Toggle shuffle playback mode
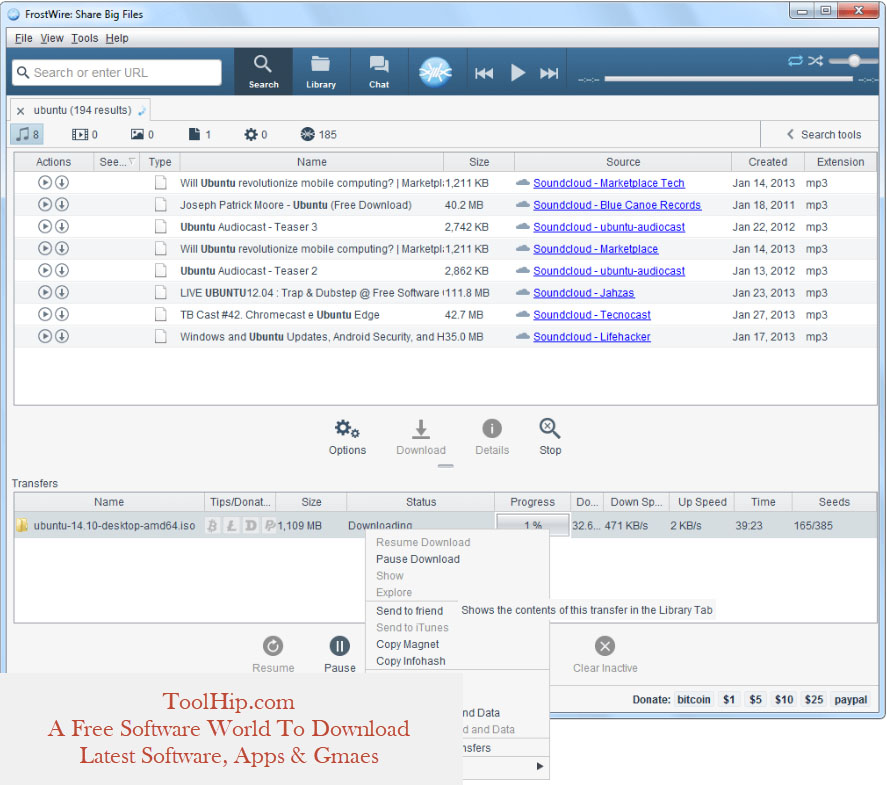This screenshot has width=887, height=785. [x=815, y=61]
